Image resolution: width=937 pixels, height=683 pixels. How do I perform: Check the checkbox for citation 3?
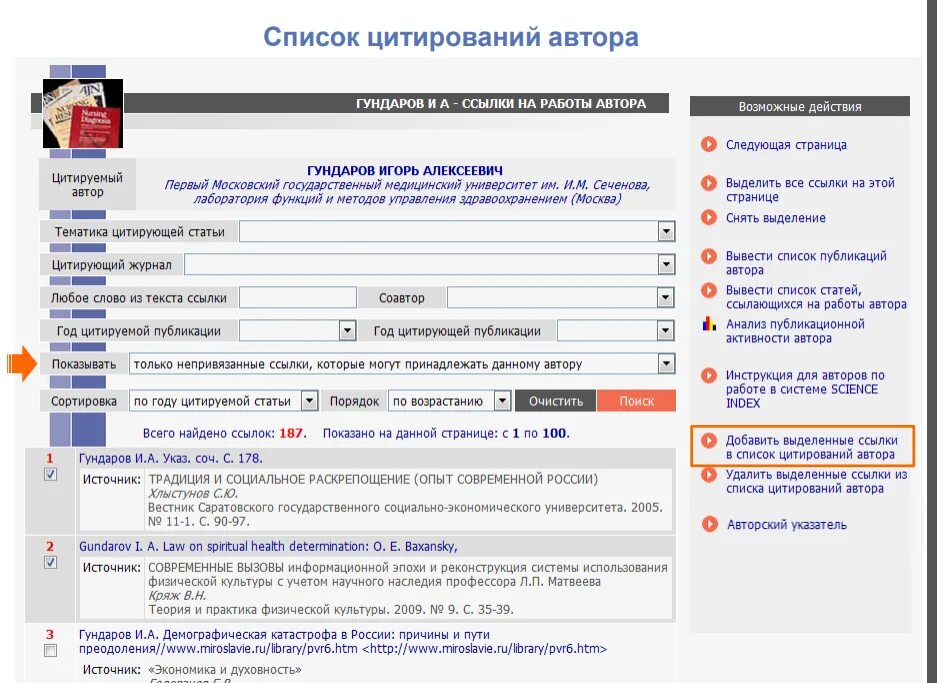tap(51, 651)
